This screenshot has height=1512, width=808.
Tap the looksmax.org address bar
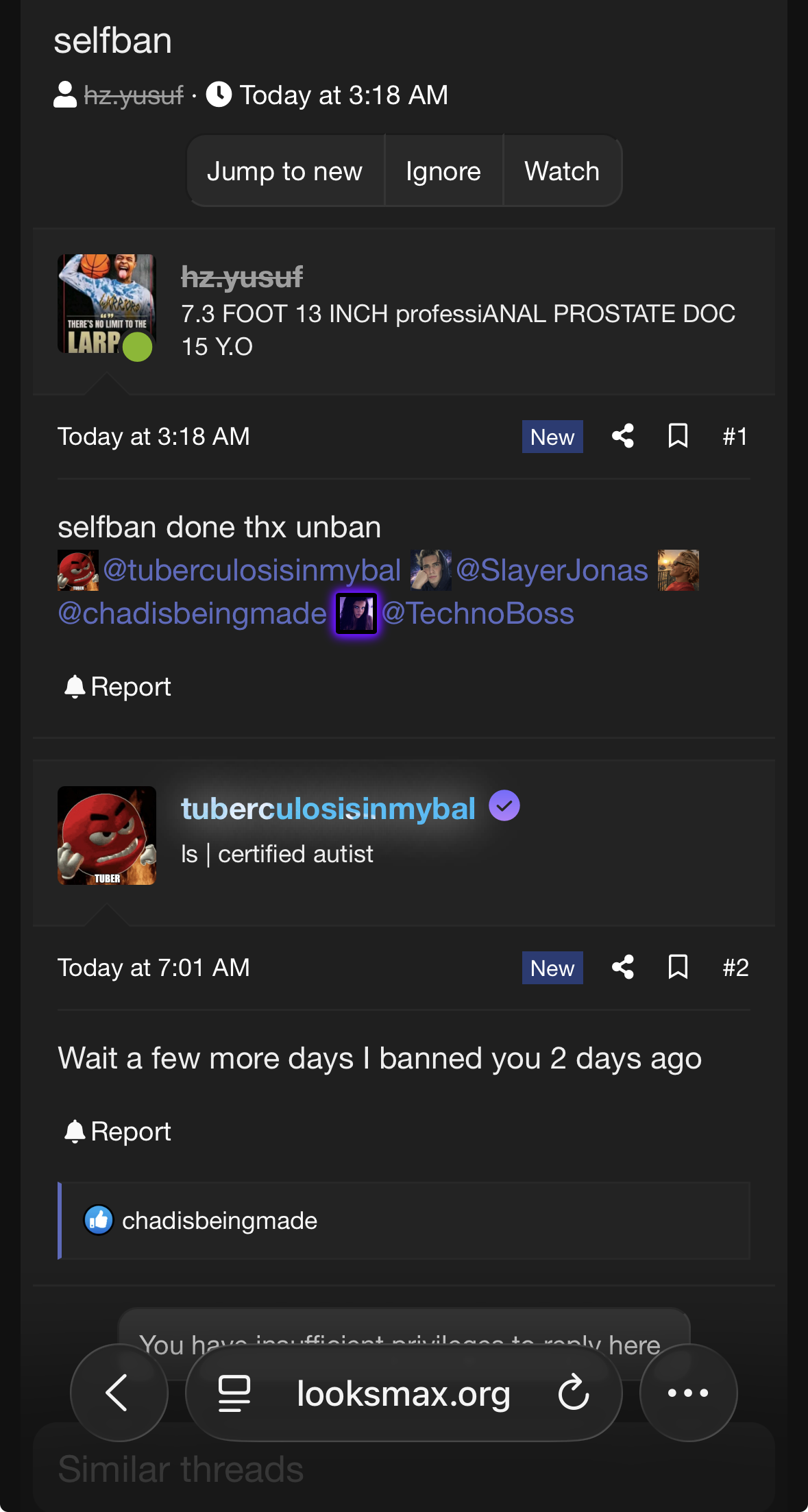point(403,1393)
